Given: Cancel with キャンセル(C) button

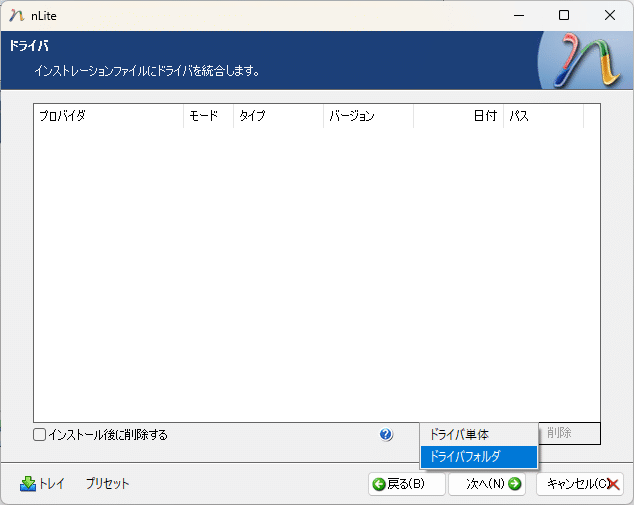Looking at the screenshot, I should 579,484.
